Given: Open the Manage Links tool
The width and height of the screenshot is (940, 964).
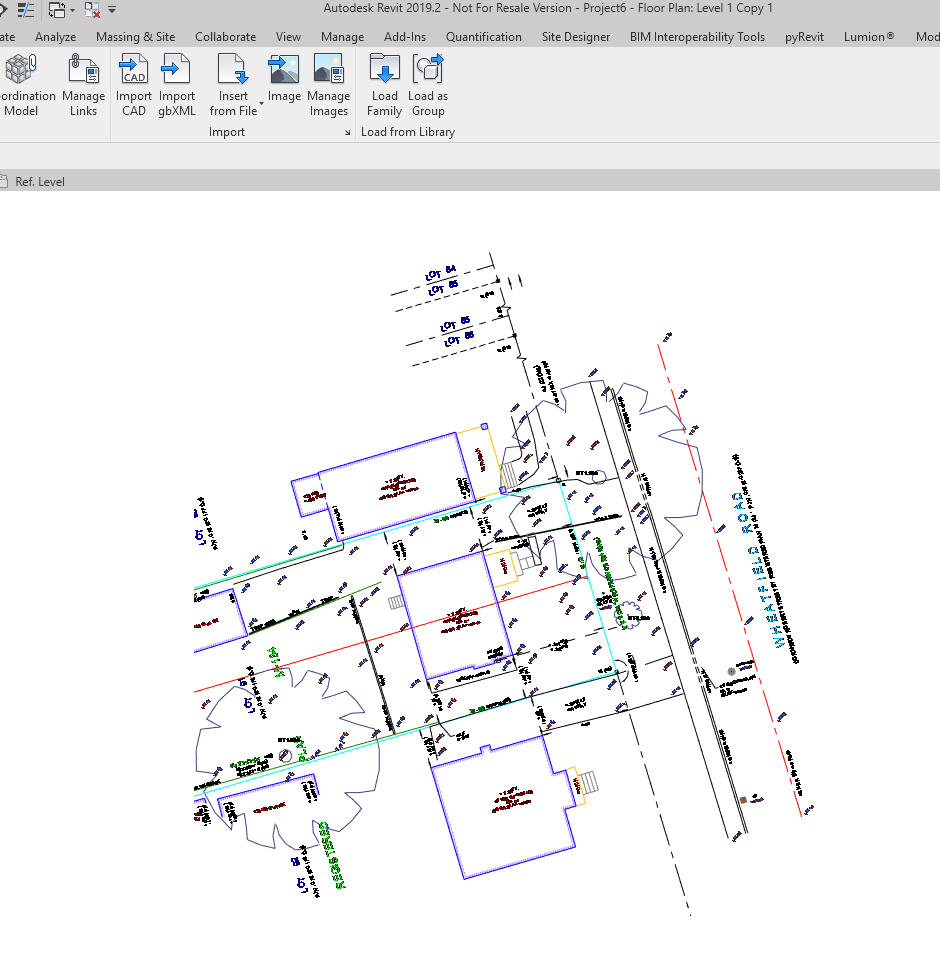Looking at the screenshot, I should tap(83, 85).
